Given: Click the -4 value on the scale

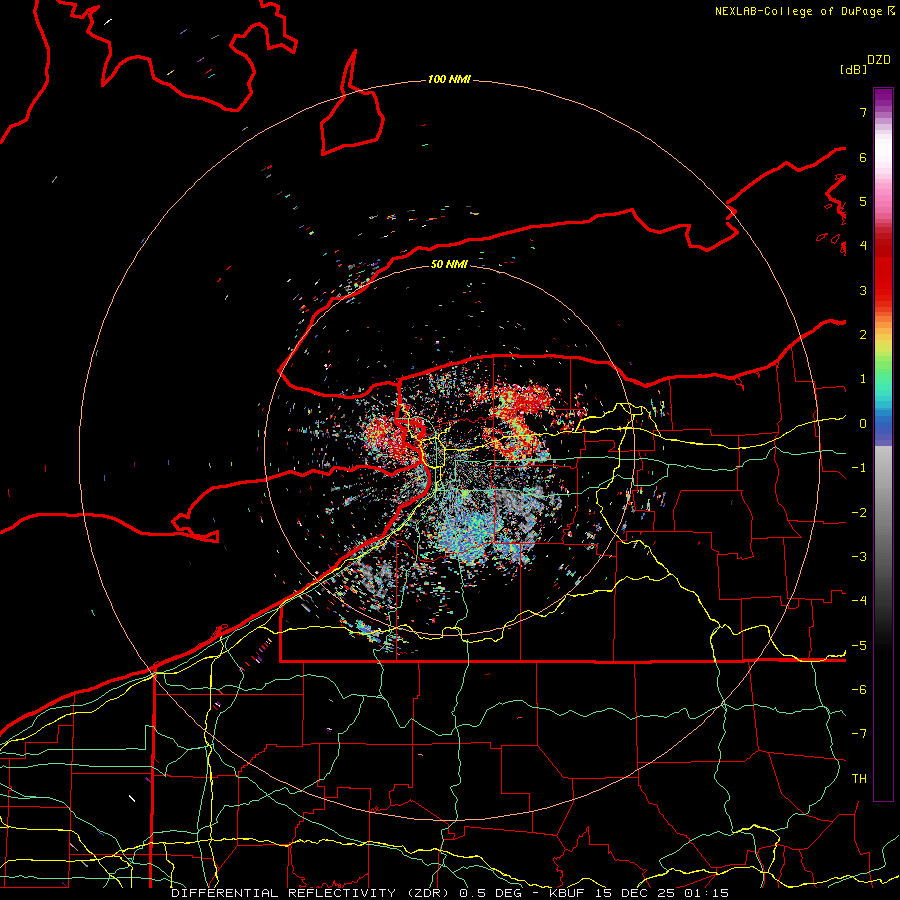Looking at the screenshot, I should (x=859, y=601).
